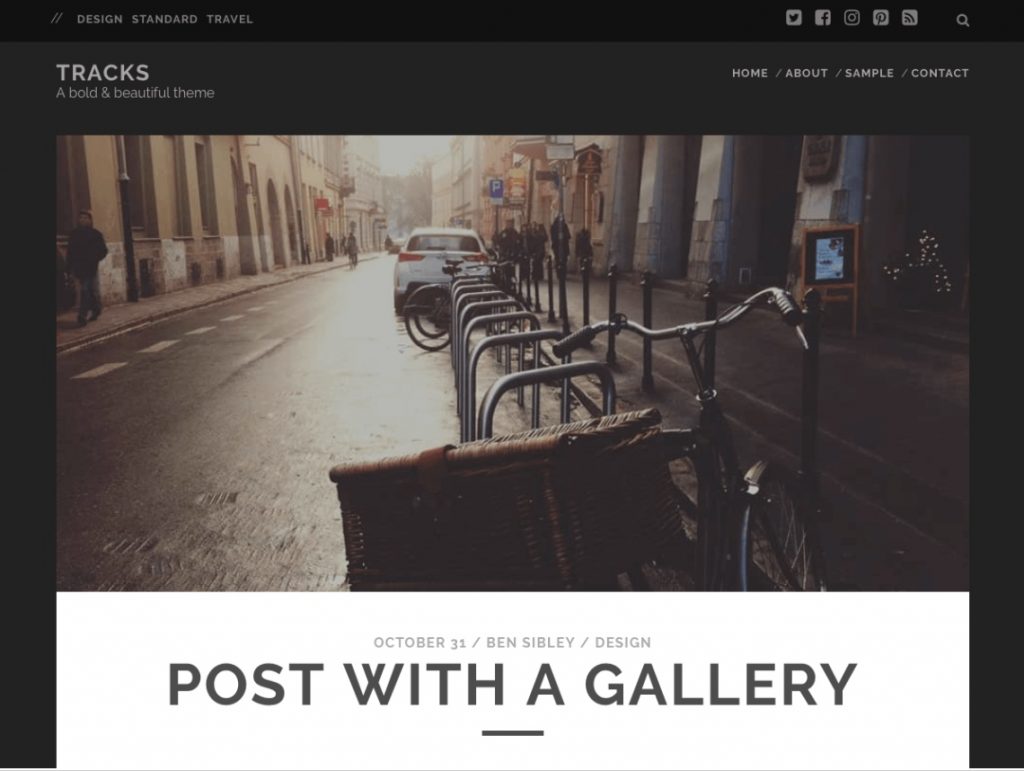Open the Post With A Gallery title
Screen dimensions: 1024x771
coord(513,685)
